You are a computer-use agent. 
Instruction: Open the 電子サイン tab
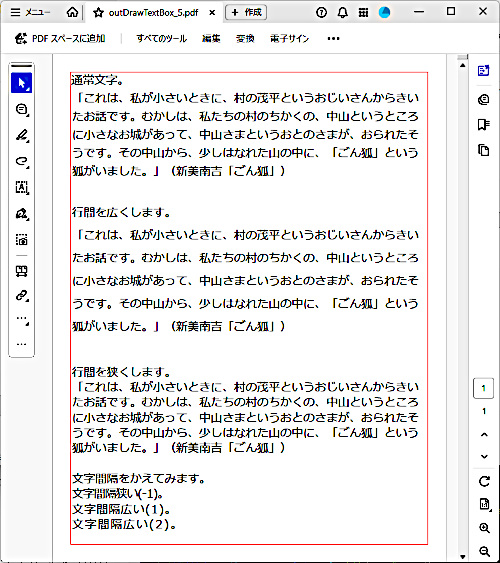(x=289, y=38)
